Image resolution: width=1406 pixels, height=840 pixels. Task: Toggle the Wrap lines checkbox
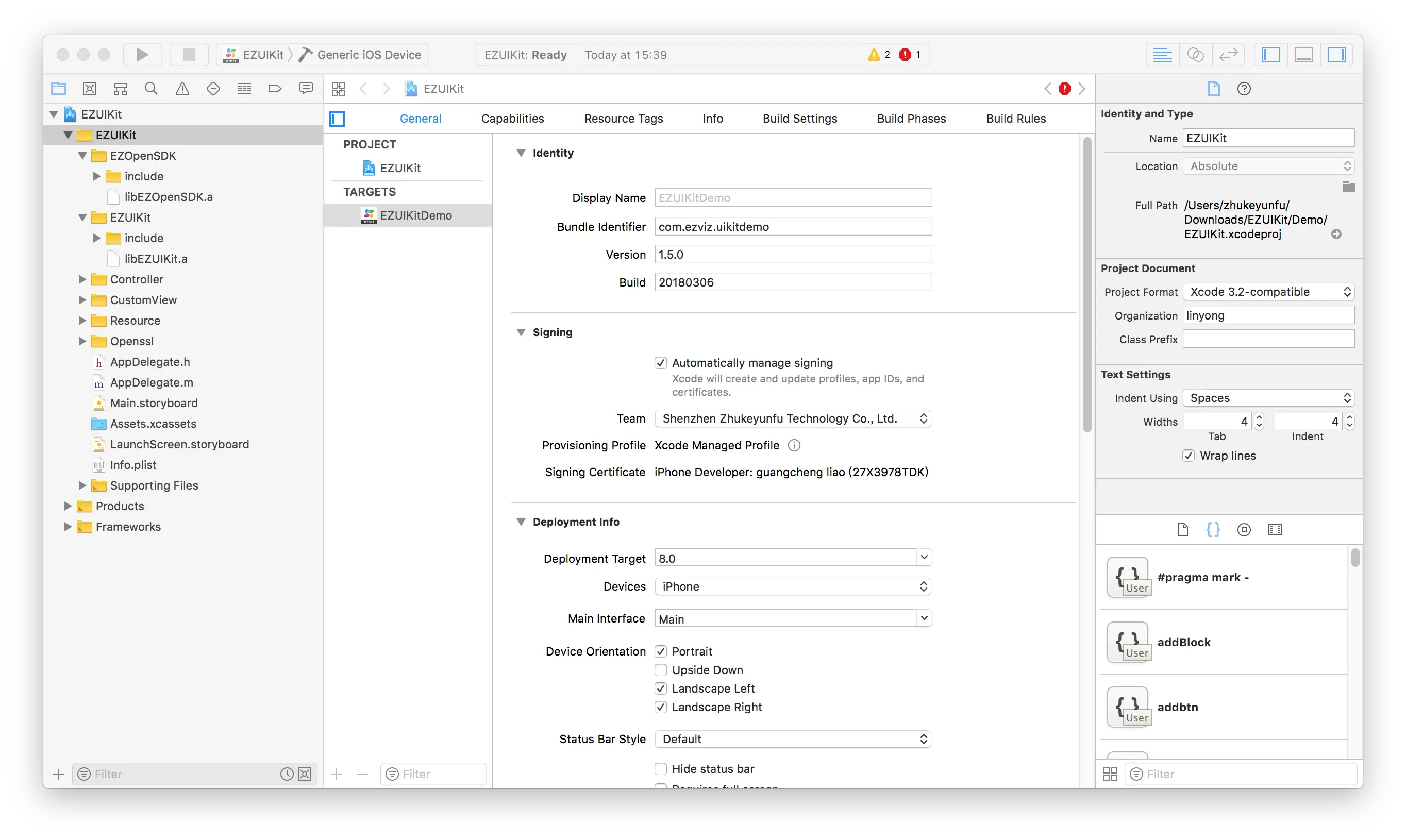(x=1189, y=456)
